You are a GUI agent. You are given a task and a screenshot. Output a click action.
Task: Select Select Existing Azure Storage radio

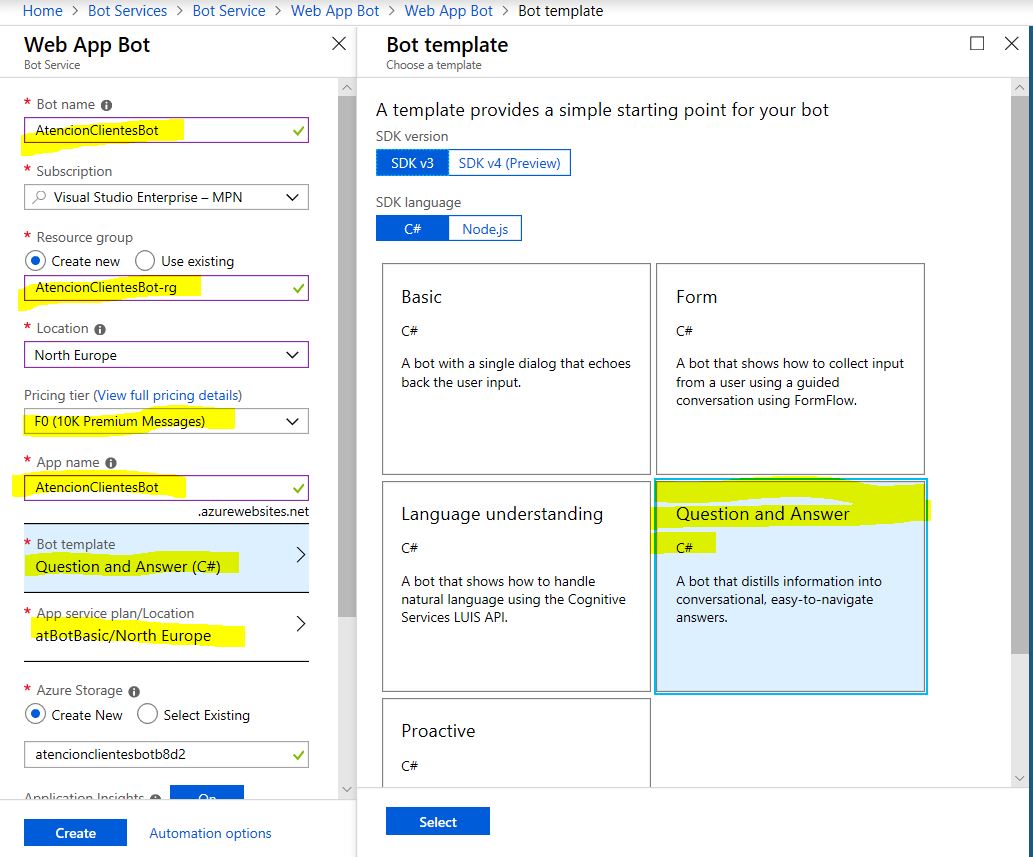[x=148, y=715]
